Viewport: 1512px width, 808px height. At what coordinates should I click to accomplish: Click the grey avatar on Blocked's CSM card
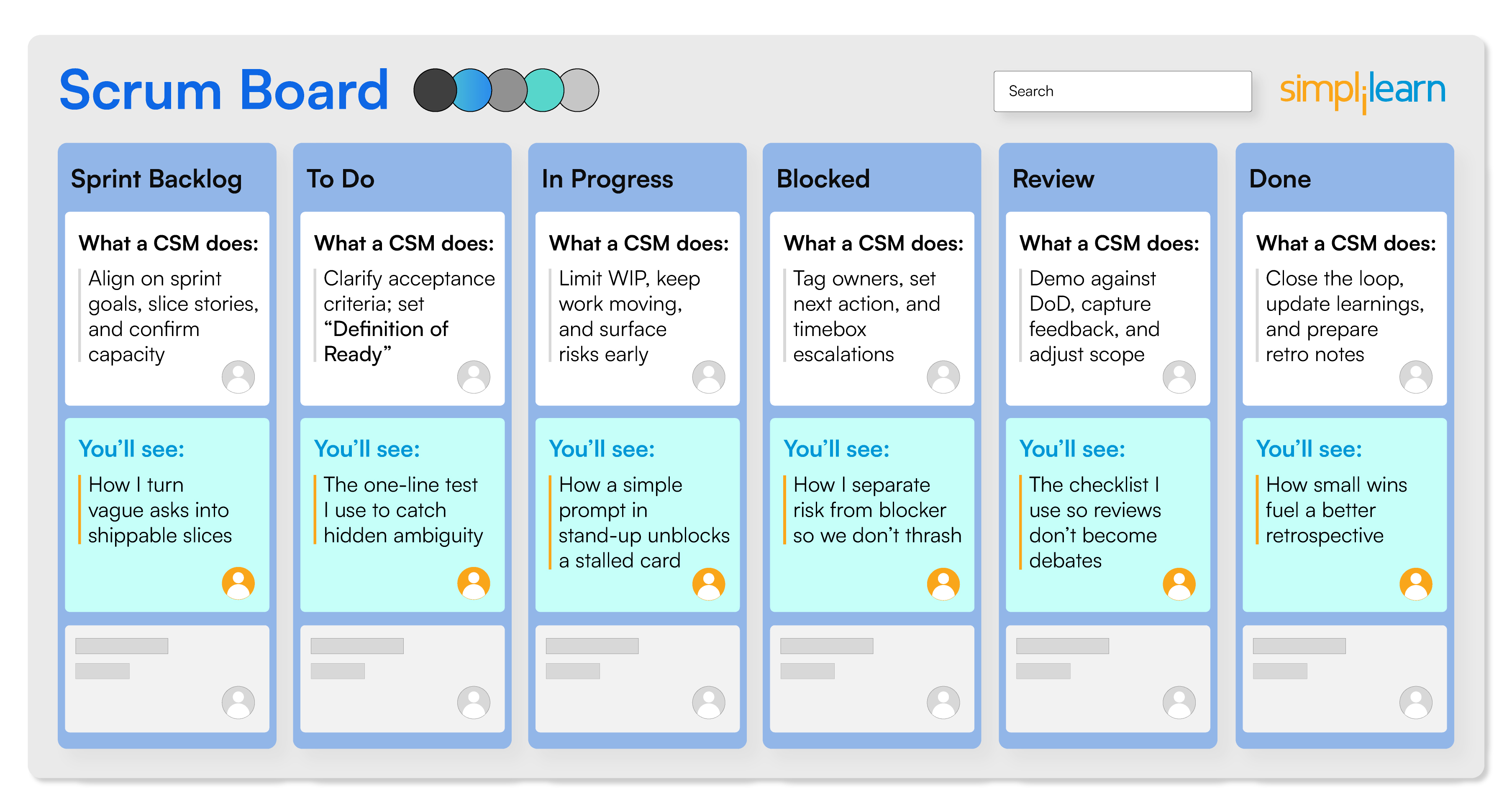(x=943, y=377)
